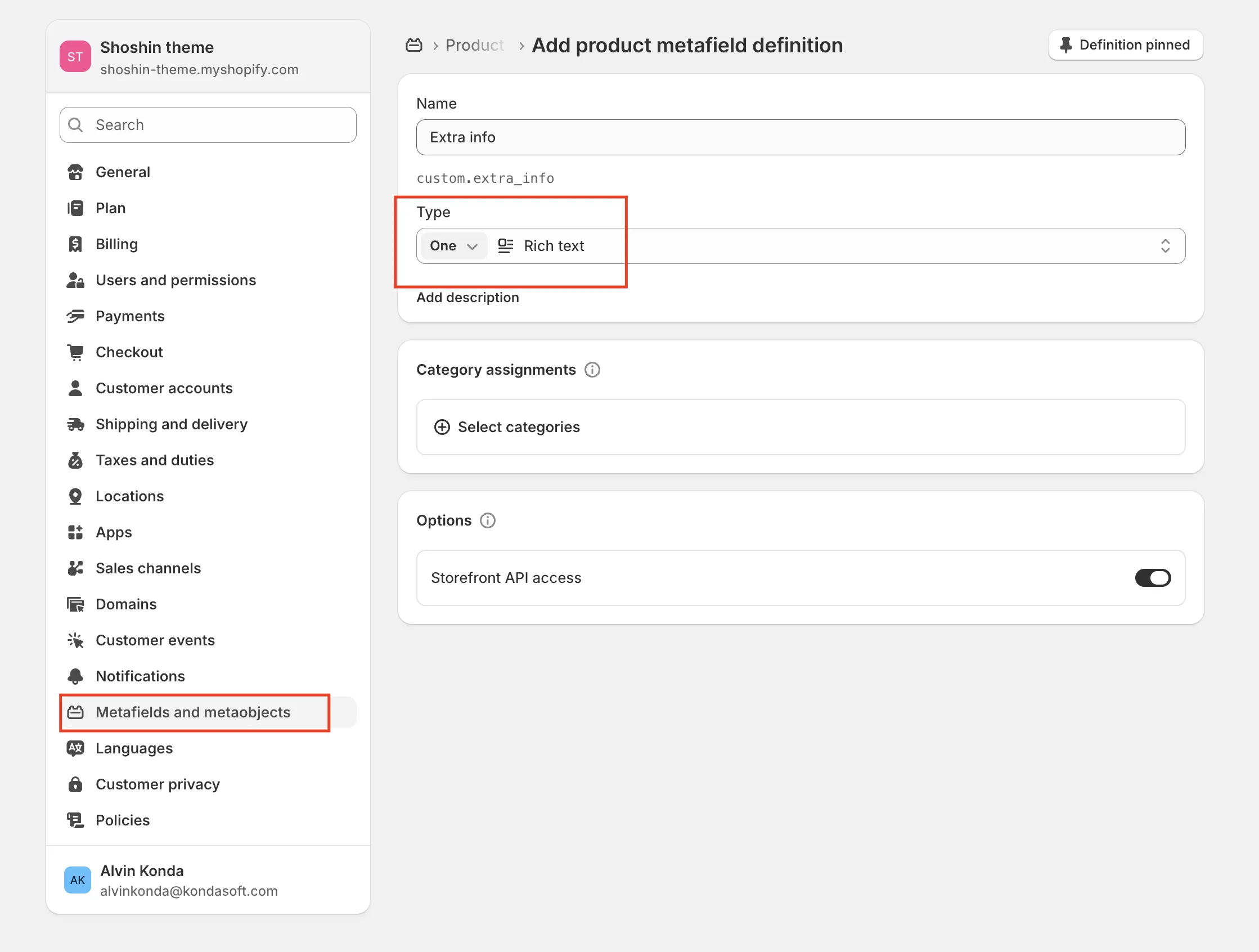The width and height of the screenshot is (1259, 952).
Task: Click the Definition pinned button
Action: pos(1125,45)
